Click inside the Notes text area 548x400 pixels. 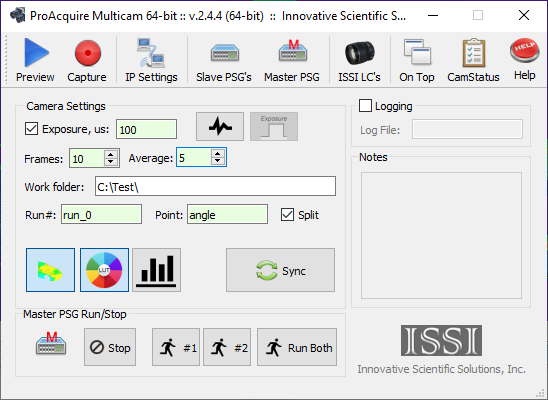coord(441,235)
